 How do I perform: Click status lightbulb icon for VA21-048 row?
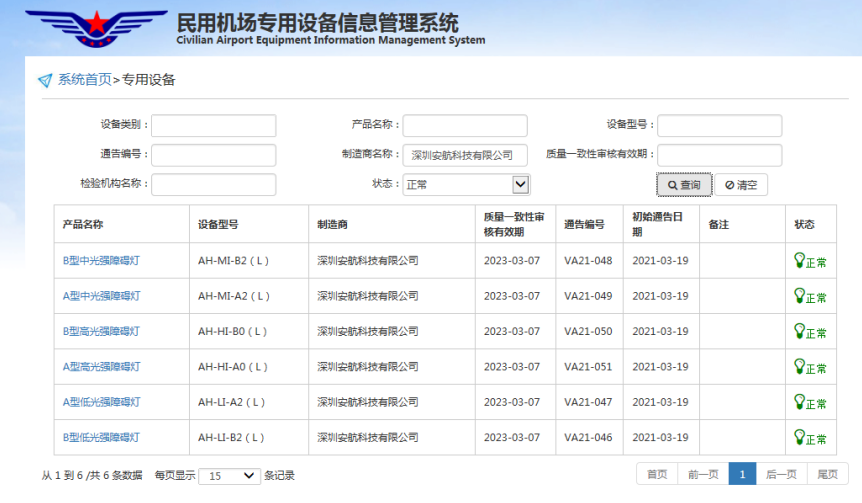[799, 260]
